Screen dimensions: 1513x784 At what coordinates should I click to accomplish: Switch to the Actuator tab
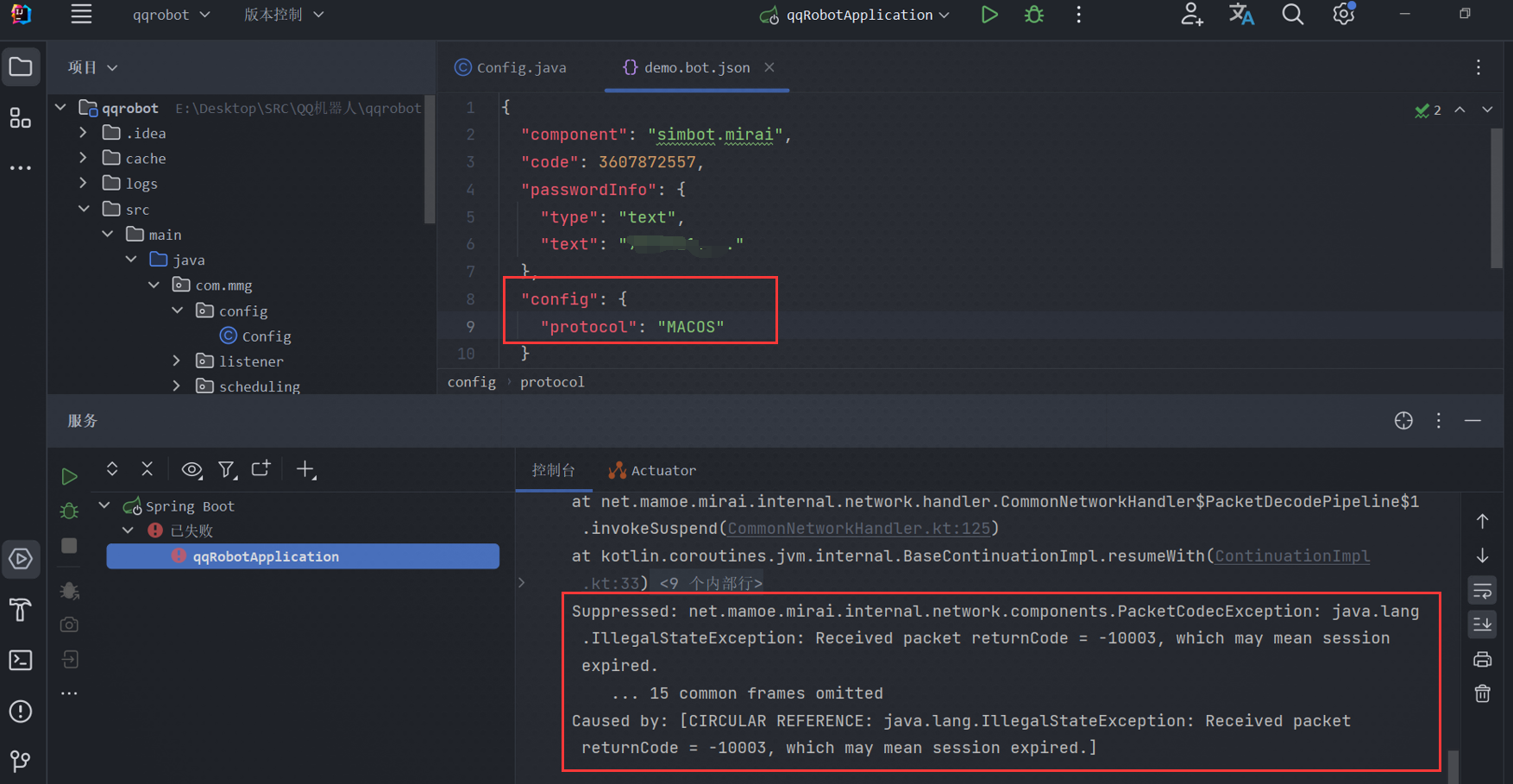(651, 470)
